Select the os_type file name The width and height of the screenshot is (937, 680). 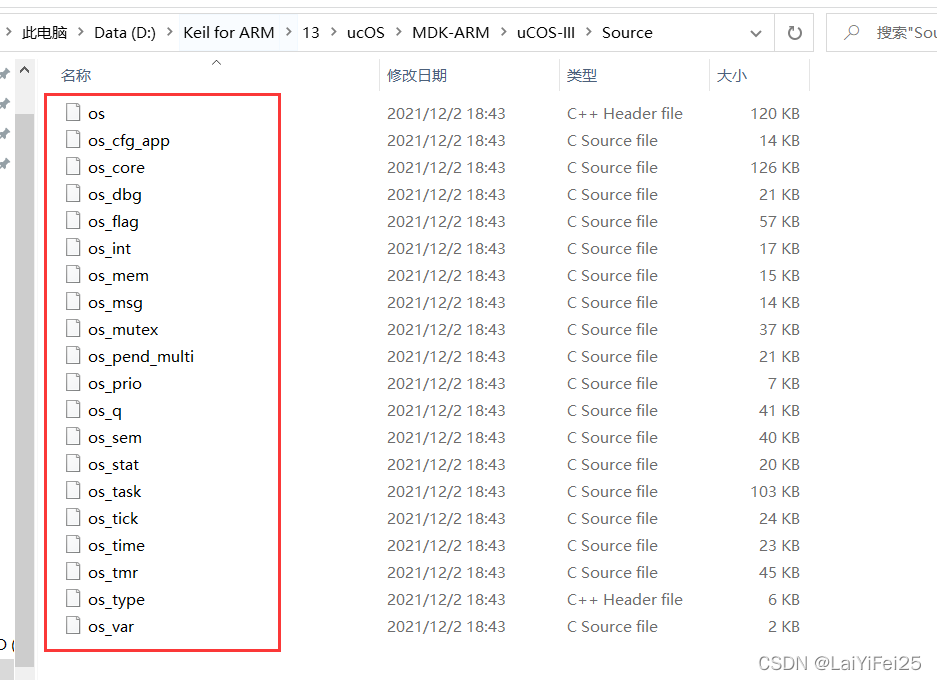pos(117,600)
